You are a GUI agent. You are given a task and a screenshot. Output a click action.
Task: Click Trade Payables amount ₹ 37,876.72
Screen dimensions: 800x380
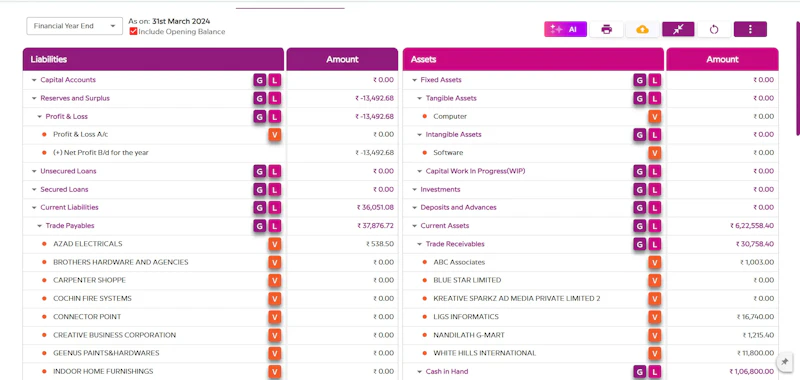tap(375, 226)
